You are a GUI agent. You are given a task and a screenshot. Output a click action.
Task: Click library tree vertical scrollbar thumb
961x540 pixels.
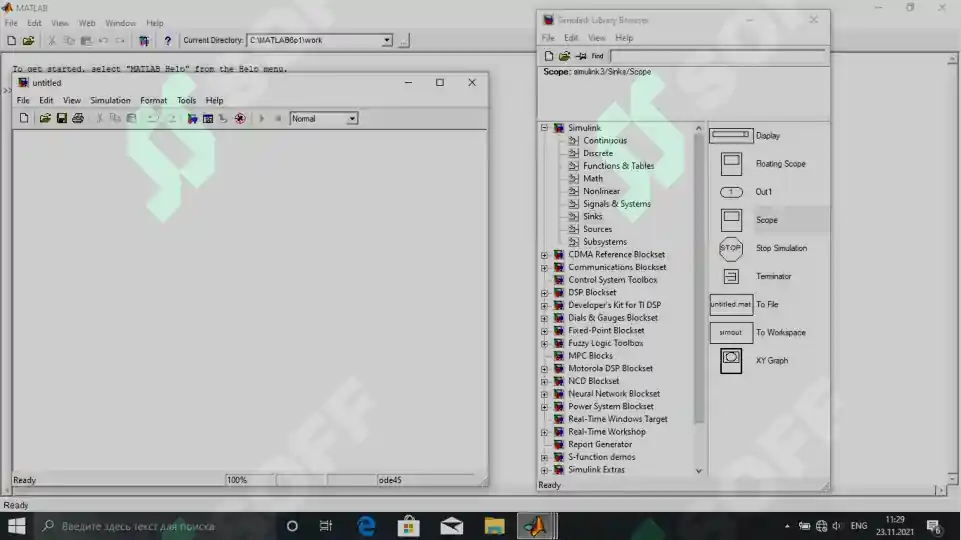tap(699, 279)
